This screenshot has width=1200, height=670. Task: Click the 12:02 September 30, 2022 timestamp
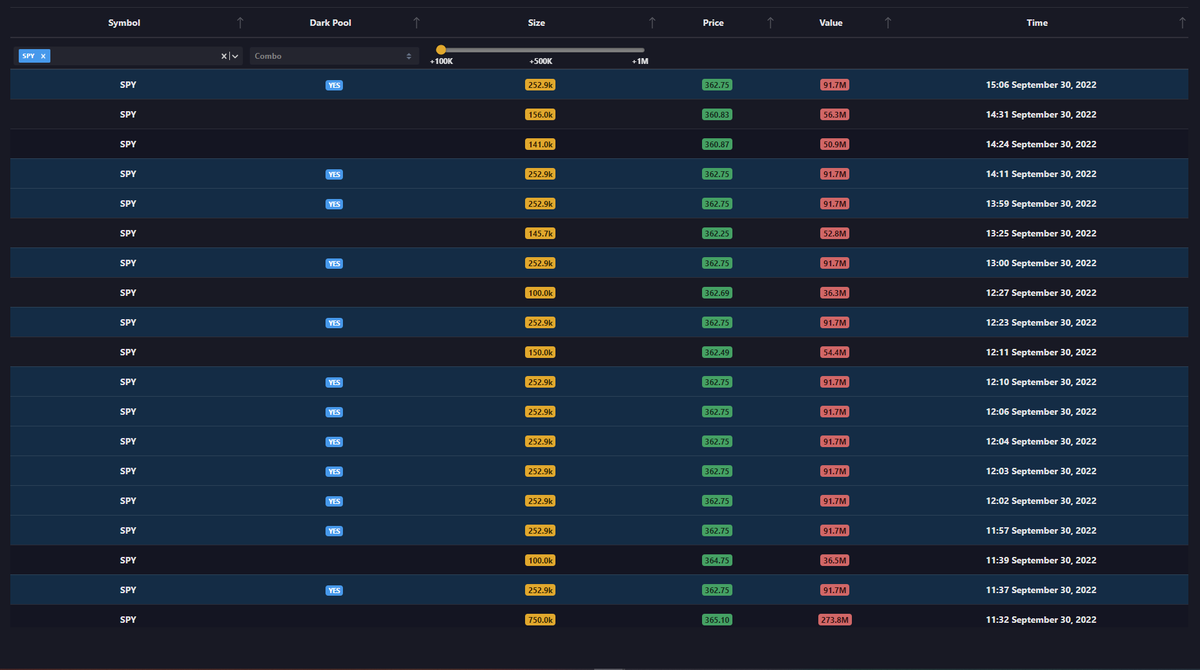pos(1041,501)
